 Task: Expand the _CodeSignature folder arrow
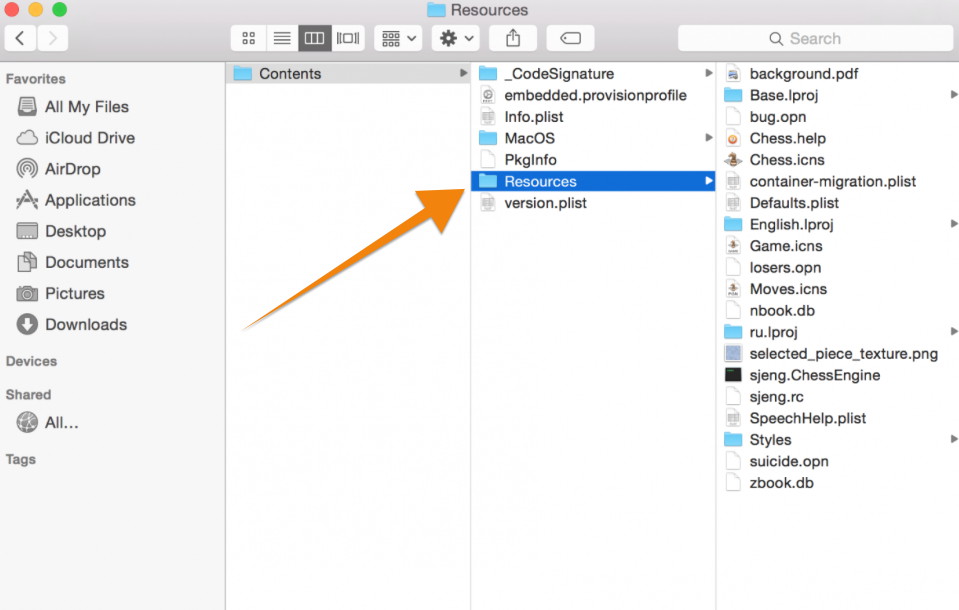708,73
